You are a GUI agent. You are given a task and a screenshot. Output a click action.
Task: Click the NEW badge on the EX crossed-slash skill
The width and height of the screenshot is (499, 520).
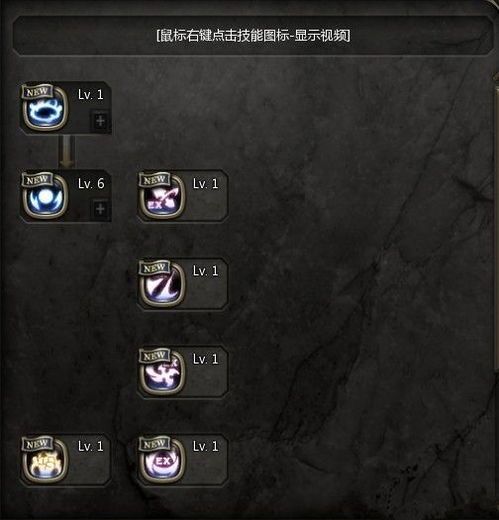point(154,180)
